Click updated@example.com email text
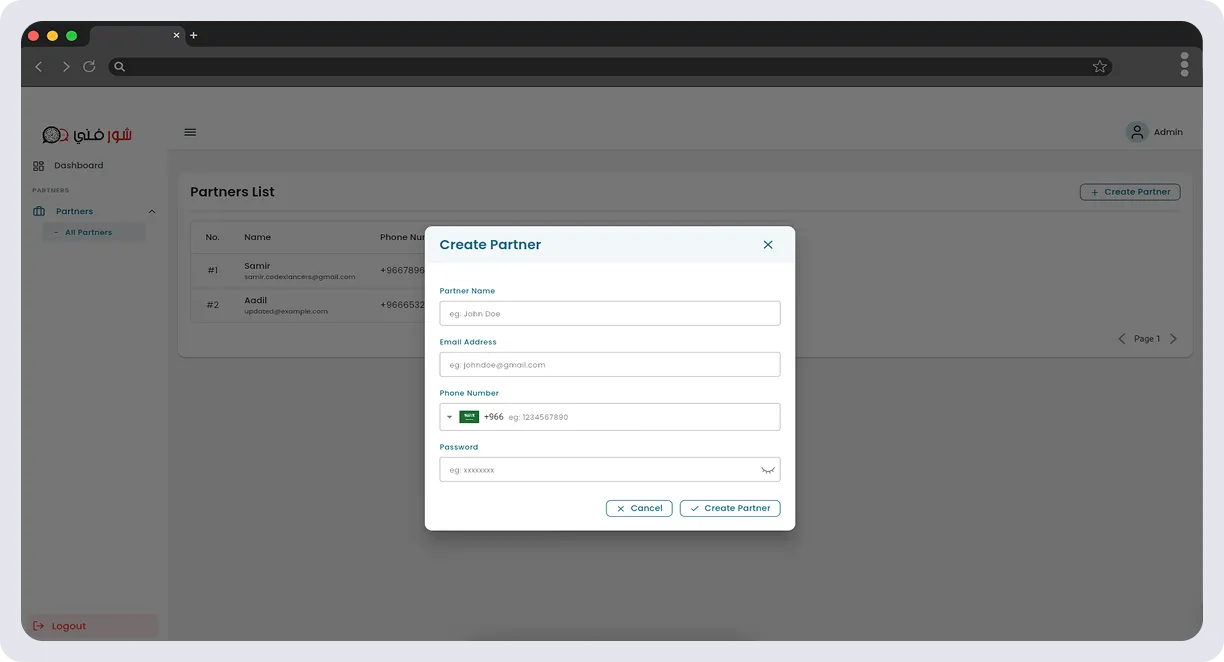Screen dimensions: 1224x662 point(286,311)
